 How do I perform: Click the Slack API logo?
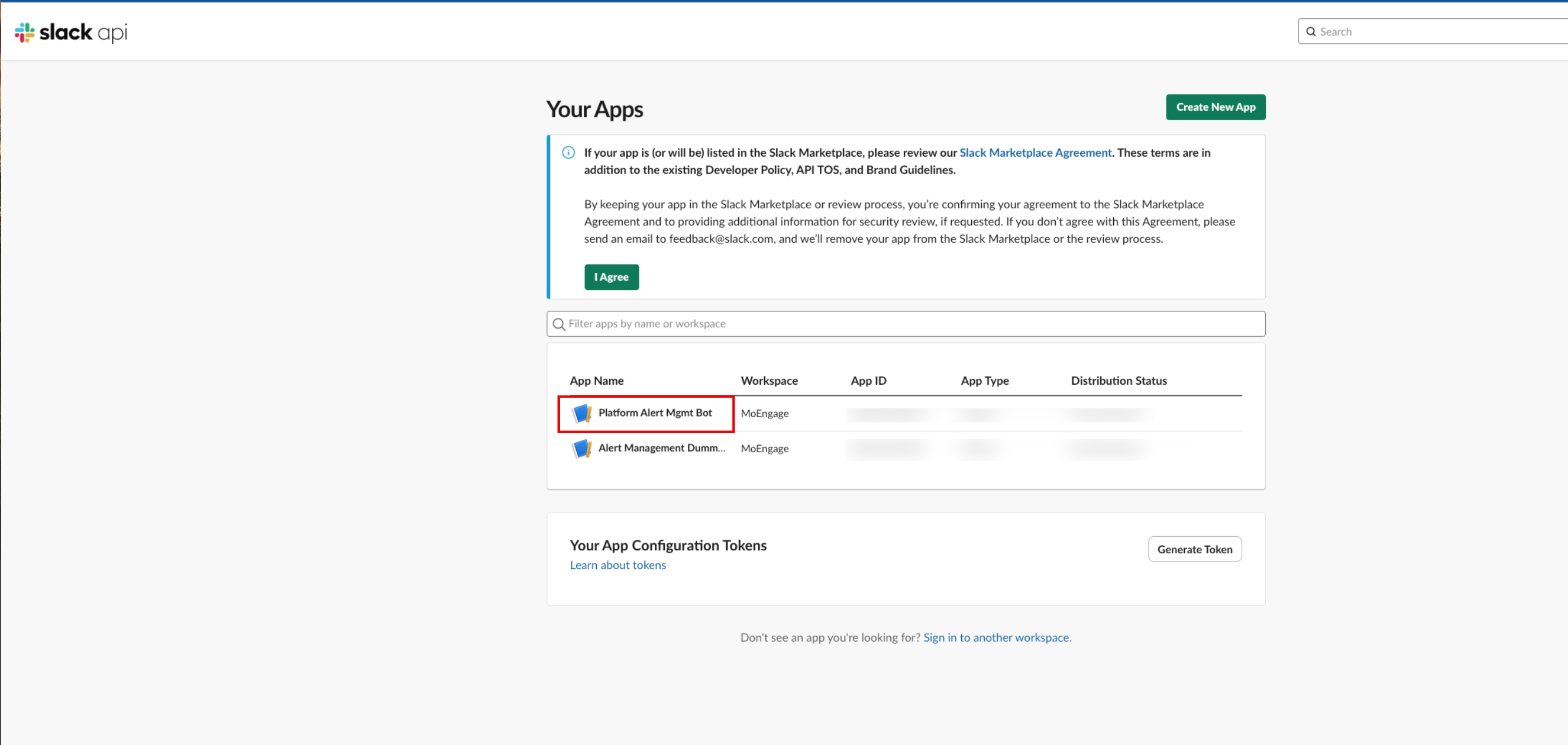[70, 32]
